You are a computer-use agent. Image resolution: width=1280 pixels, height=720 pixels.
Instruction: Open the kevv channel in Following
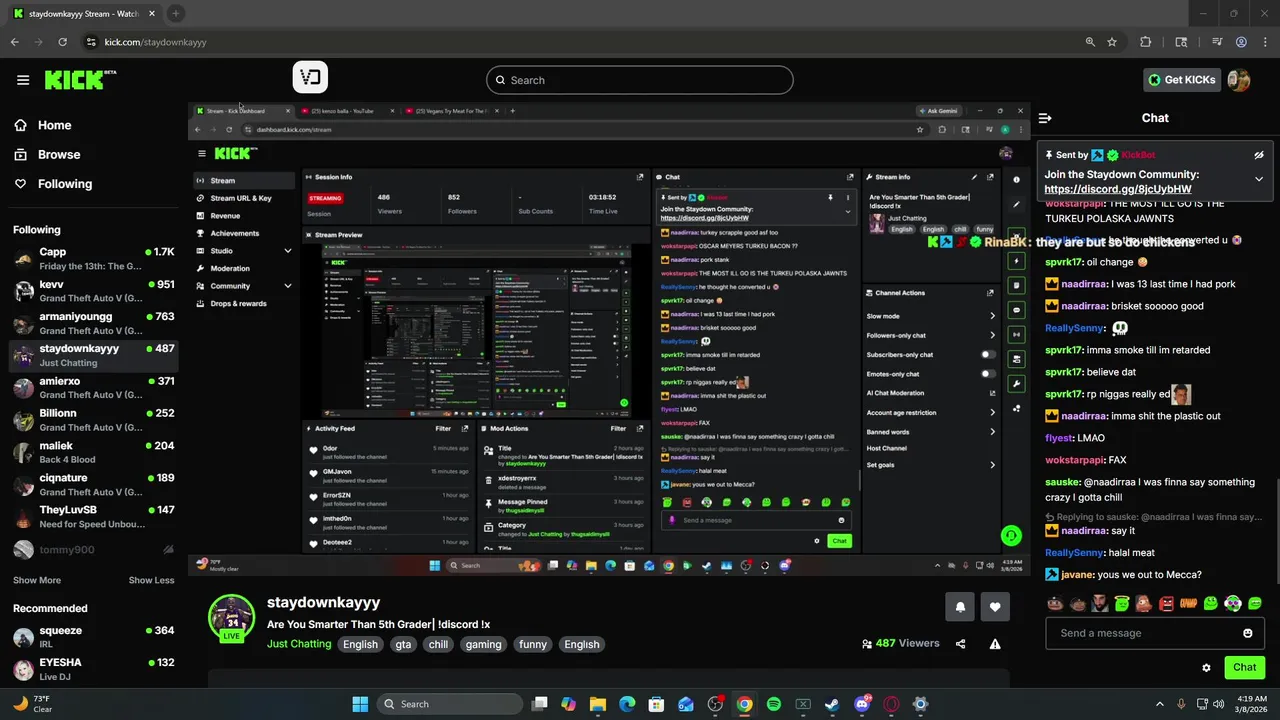point(94,291)
